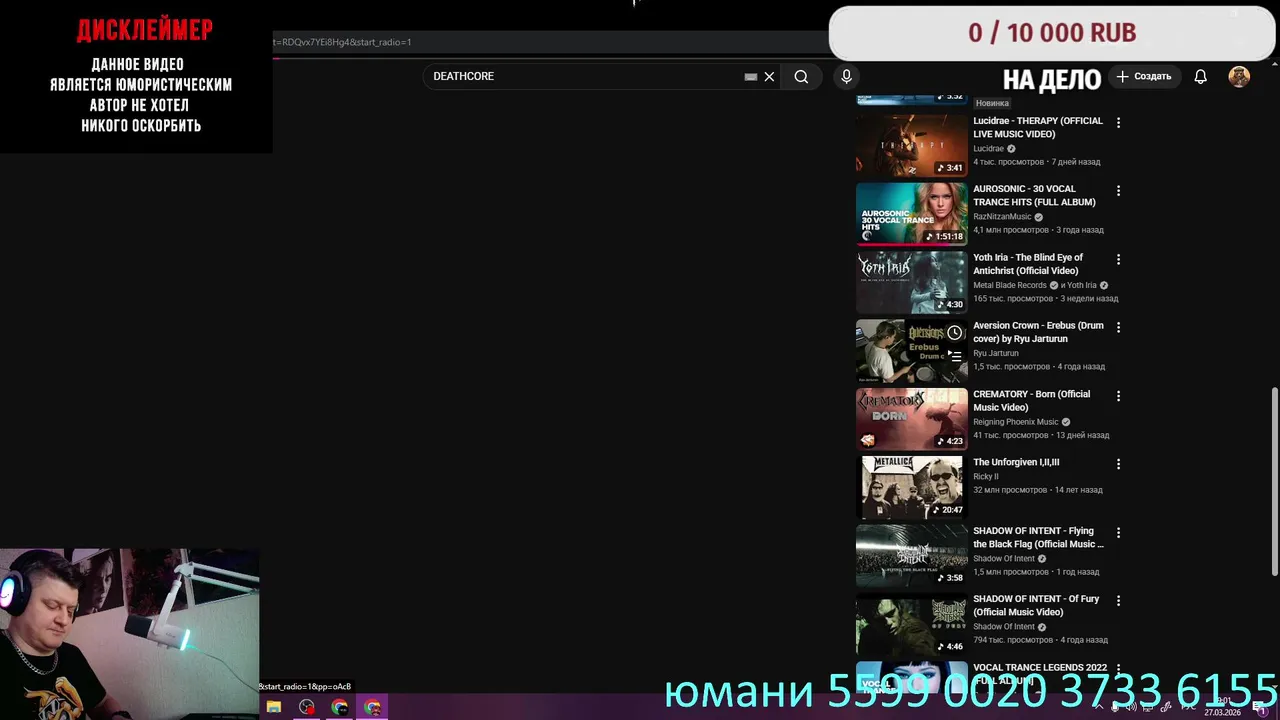Viewport: 1280px width, 720px height.
Task: Open Lucidrae THERAPY thumbnail
Action: pyautogui.click(x=912, y=145)
